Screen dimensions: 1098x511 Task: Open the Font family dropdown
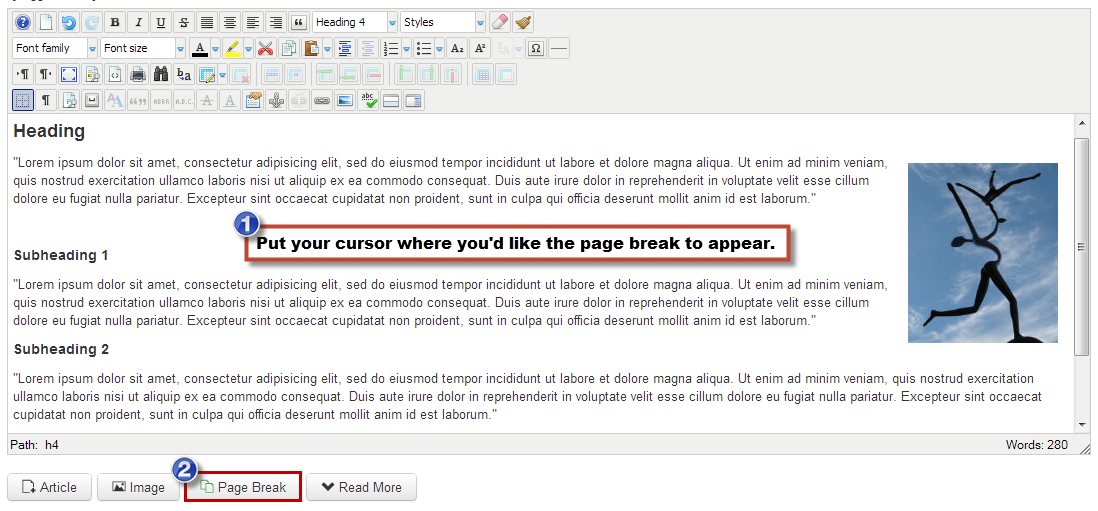[55, 48]
